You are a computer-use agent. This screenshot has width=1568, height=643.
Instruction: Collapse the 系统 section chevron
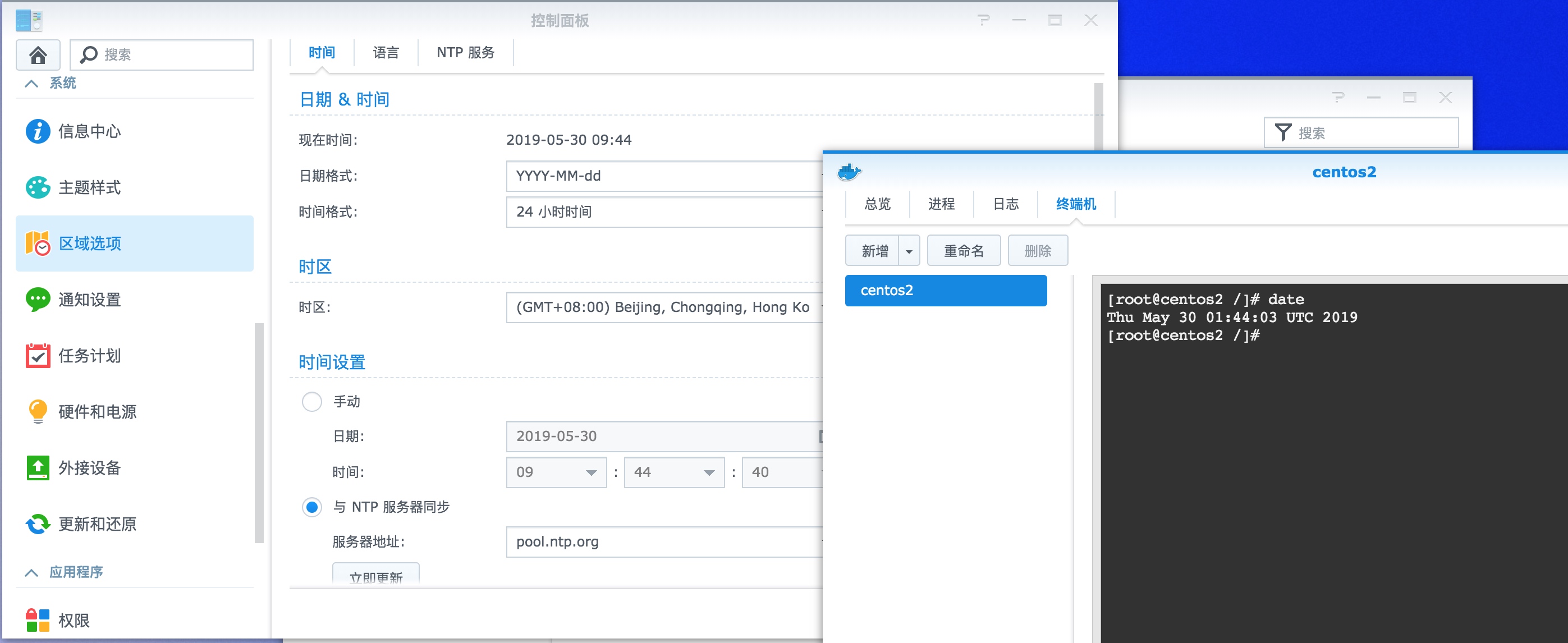pyautogui.click(x=31, y=84)
